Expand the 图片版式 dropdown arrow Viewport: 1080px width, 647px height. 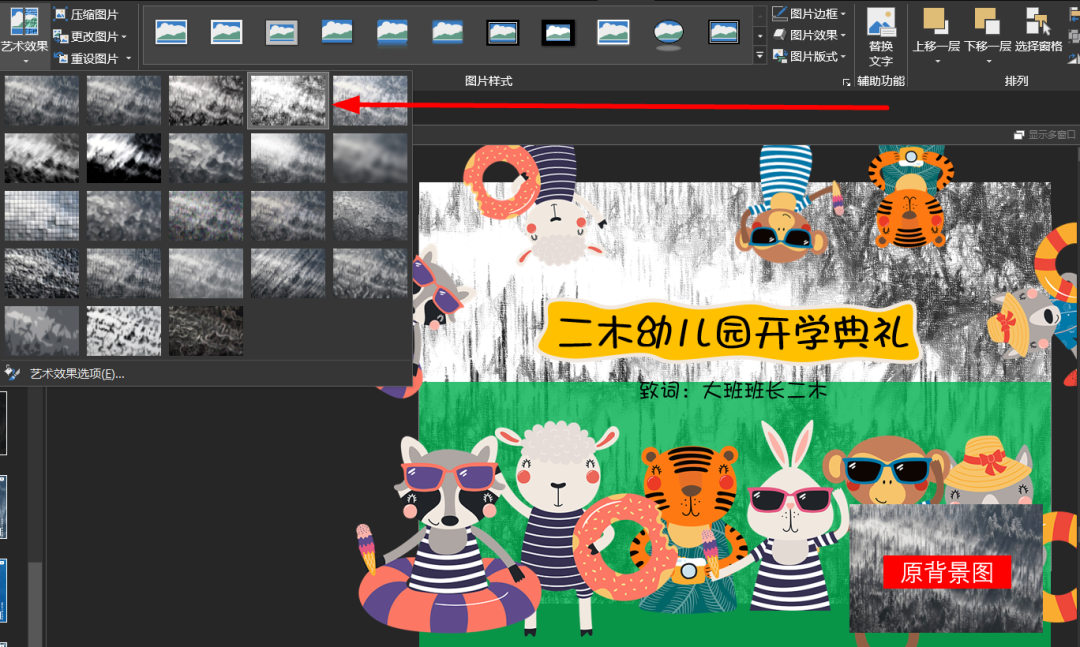pos(843,57)
